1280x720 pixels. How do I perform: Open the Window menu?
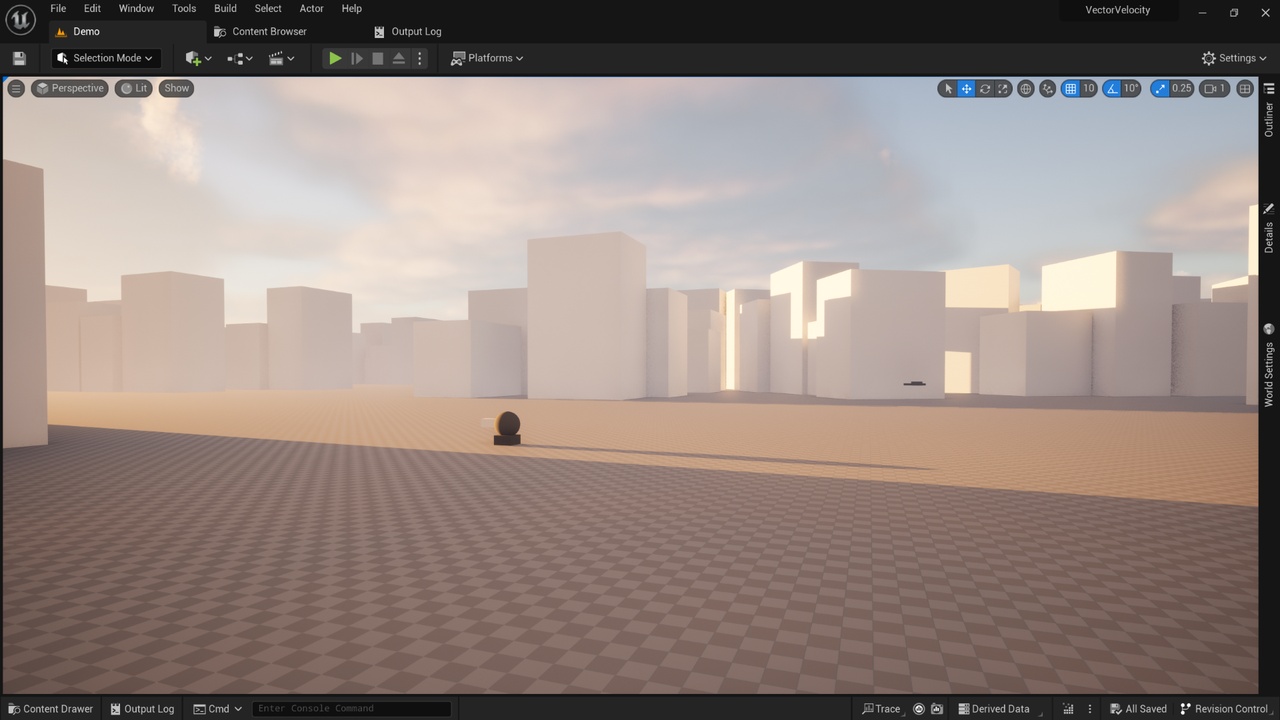pyautogui.click(x=136, y=8)
